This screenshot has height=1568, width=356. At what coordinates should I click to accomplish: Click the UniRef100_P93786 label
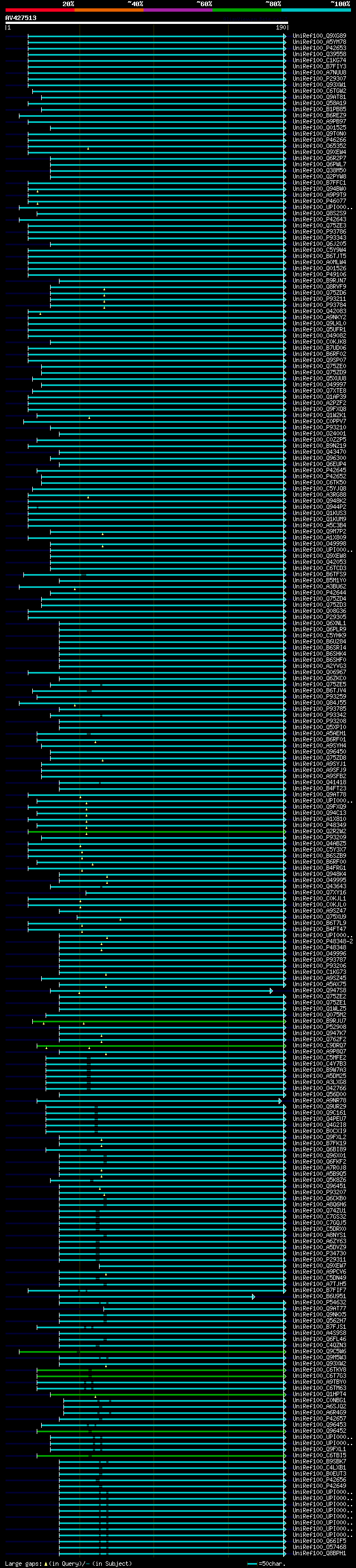[319, 231]
